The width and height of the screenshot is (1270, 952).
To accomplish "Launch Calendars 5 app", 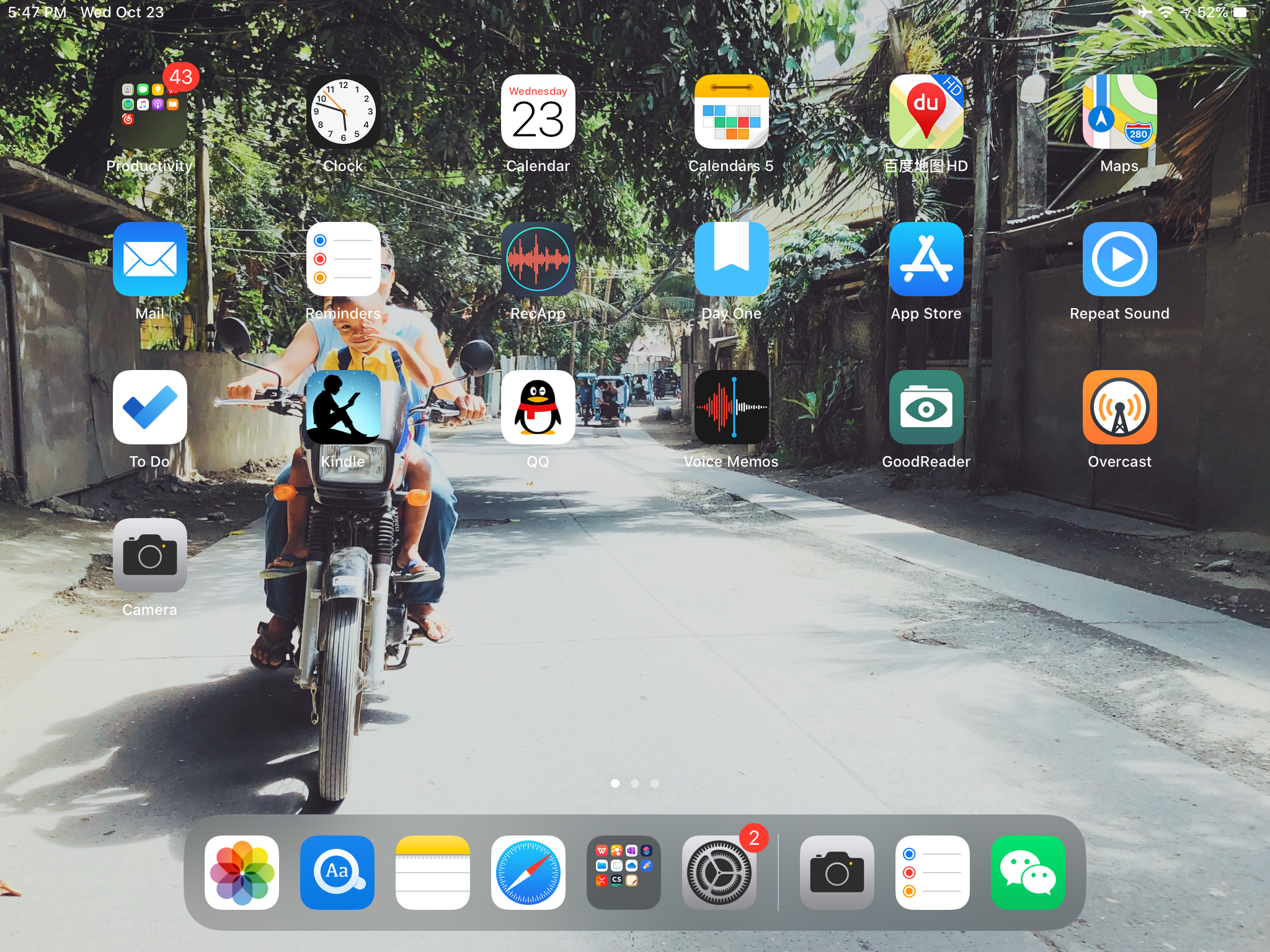I will [732, 112].
